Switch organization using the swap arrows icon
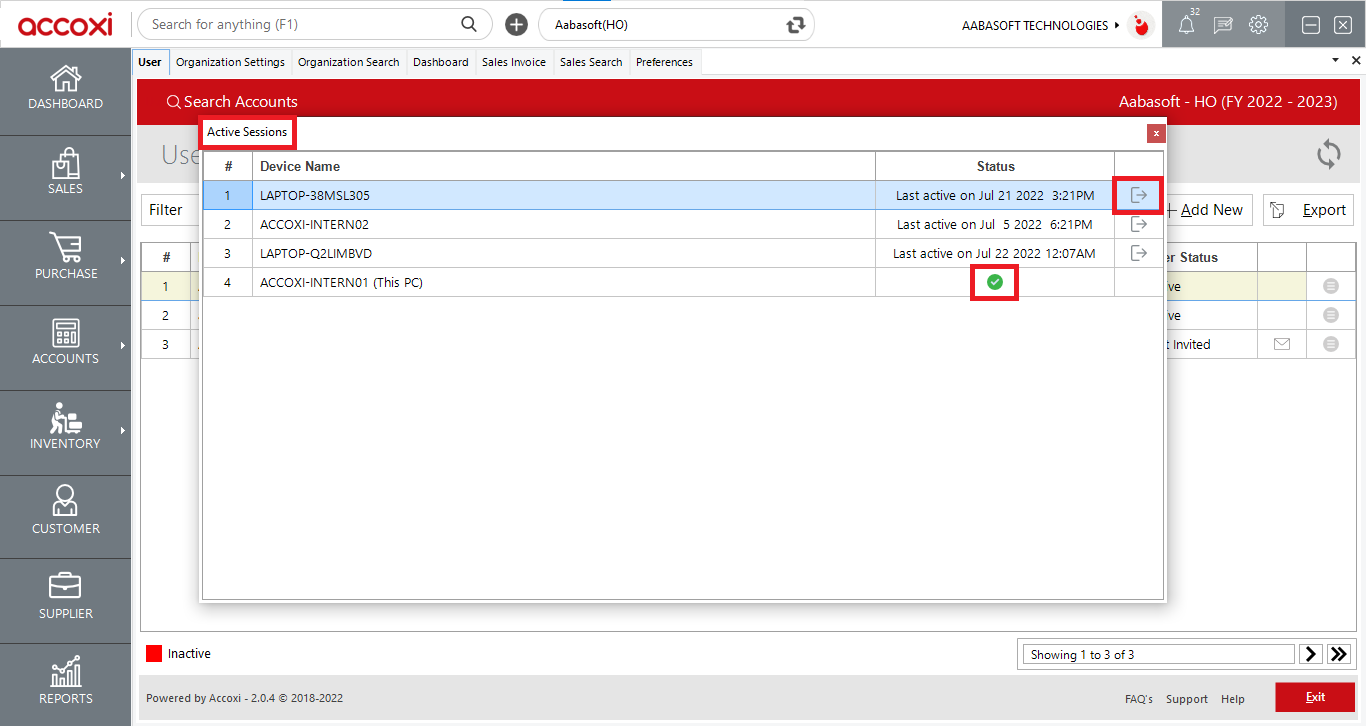The height and width of the screenshot is (726, 1366). tap(796, 25)
